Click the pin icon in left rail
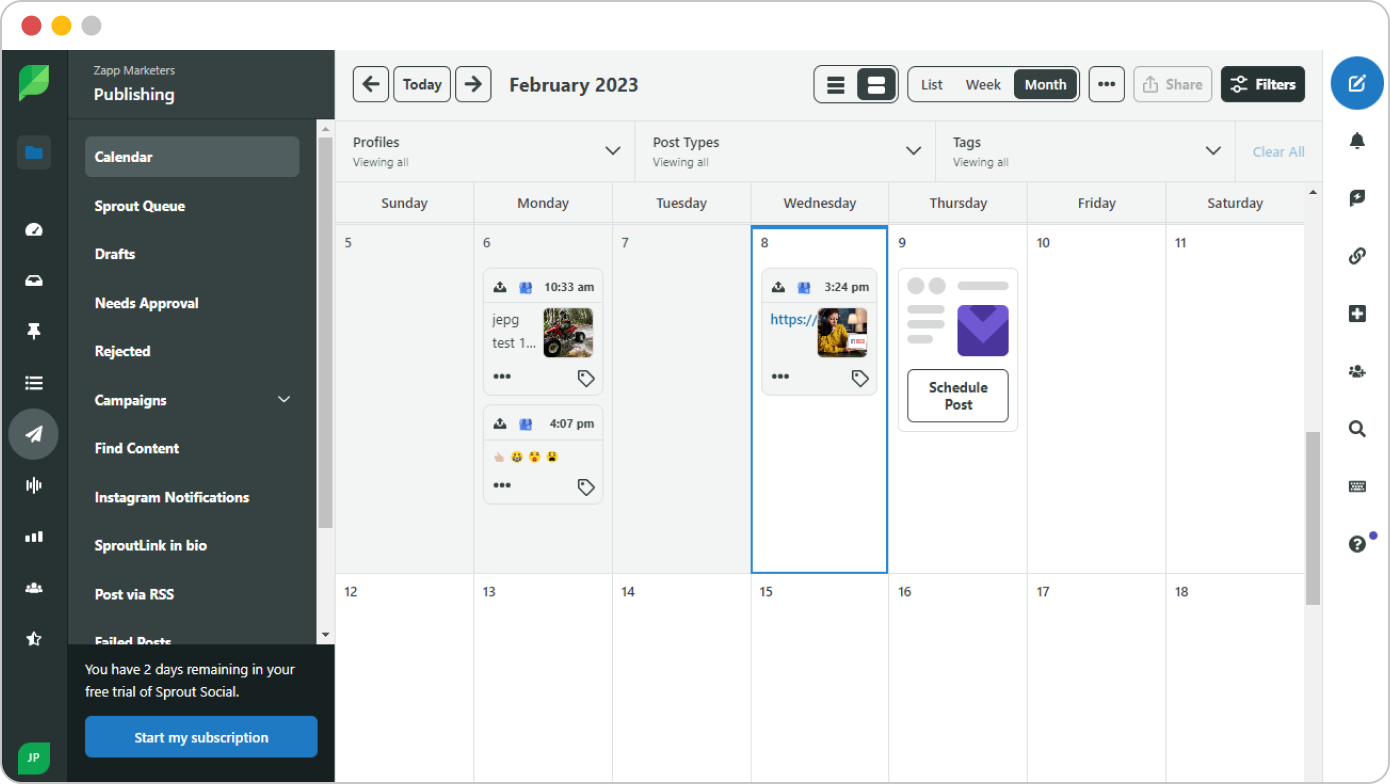This screenshot has height=784, width=1390. click(34, 331)
